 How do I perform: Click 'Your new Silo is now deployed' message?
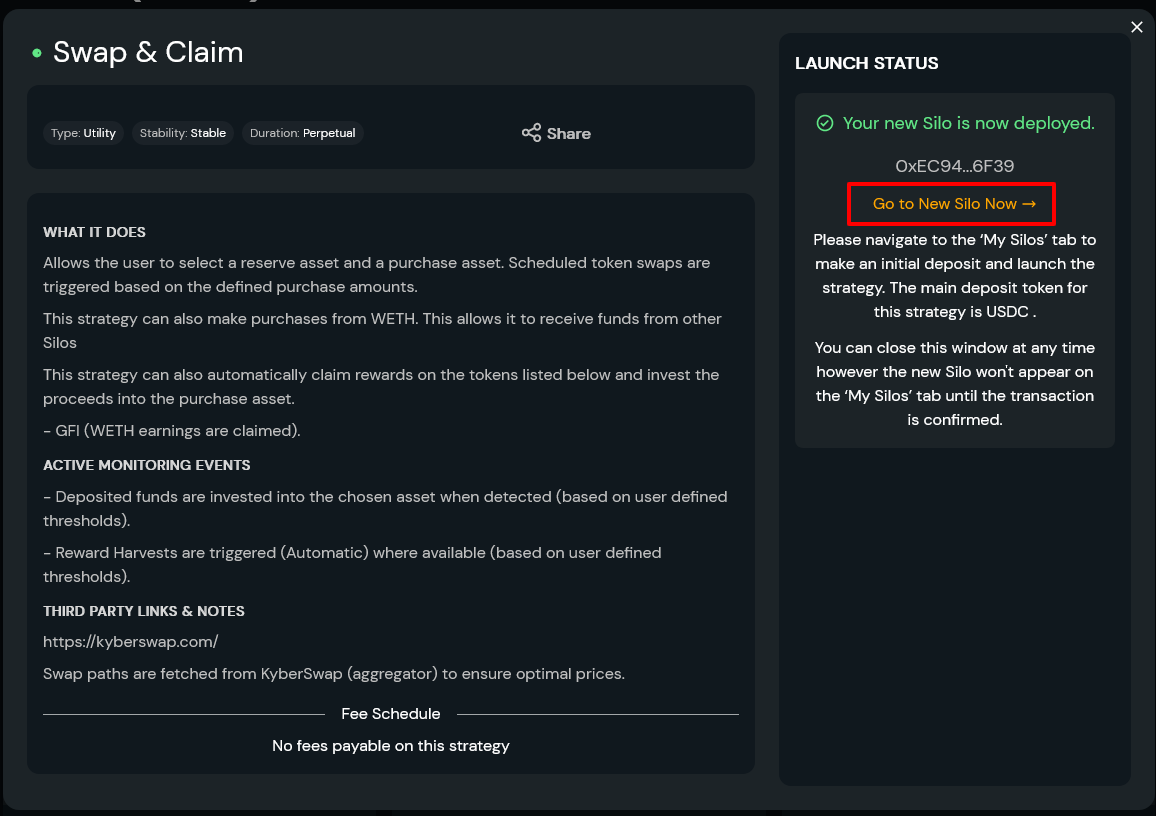968,123
